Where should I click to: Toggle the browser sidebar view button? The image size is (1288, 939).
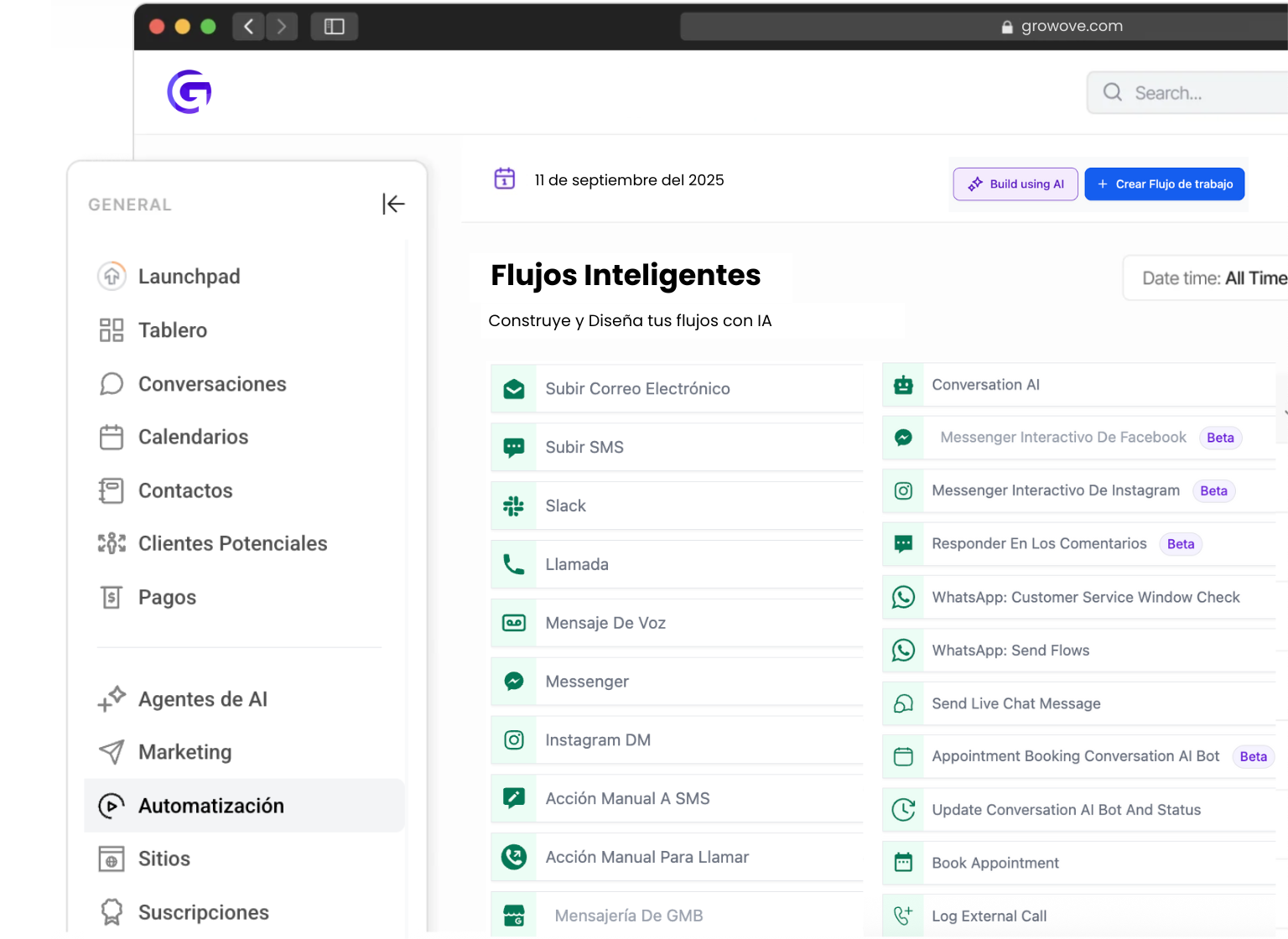[x=335, y=27]
